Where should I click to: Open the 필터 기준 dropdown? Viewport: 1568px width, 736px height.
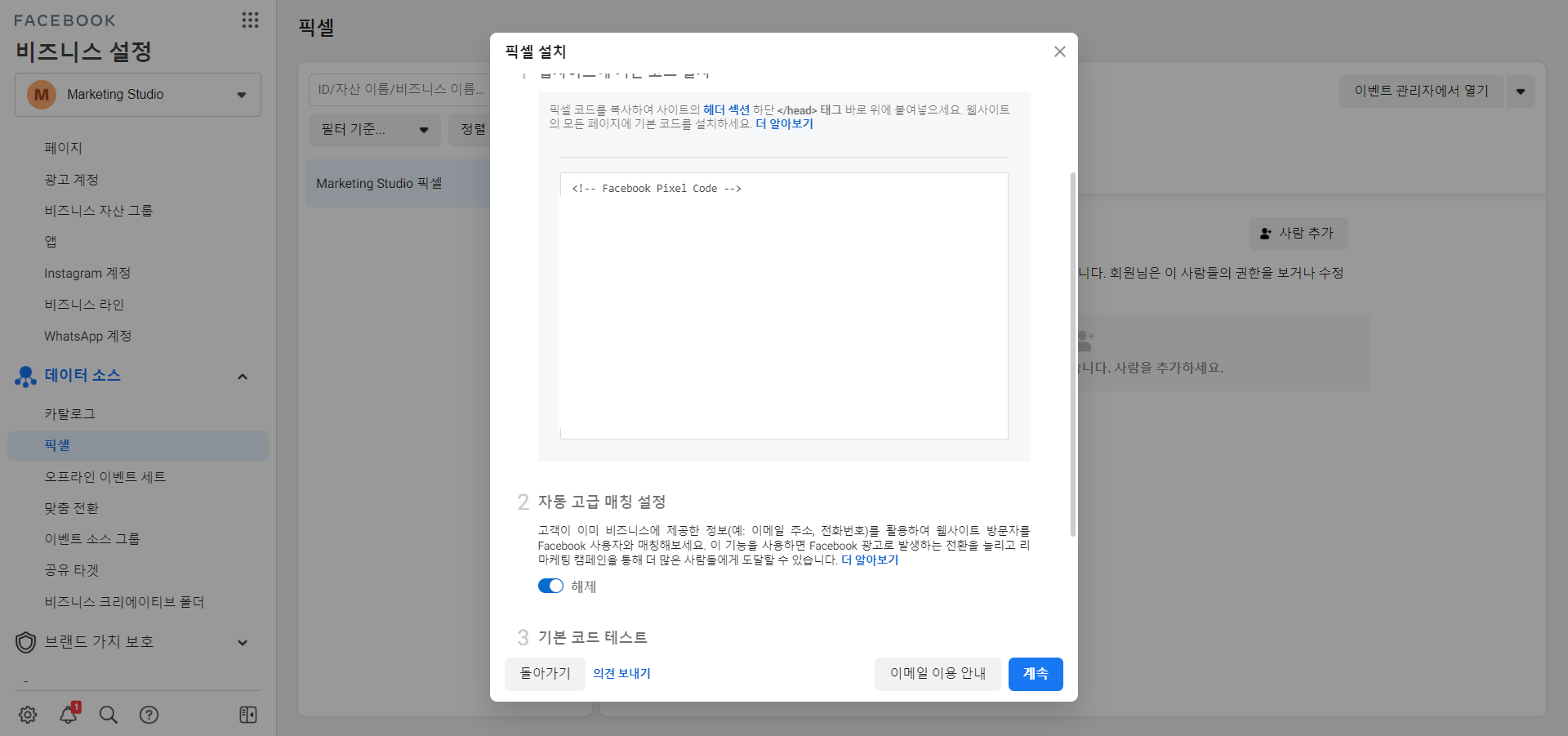pos(375,130)
